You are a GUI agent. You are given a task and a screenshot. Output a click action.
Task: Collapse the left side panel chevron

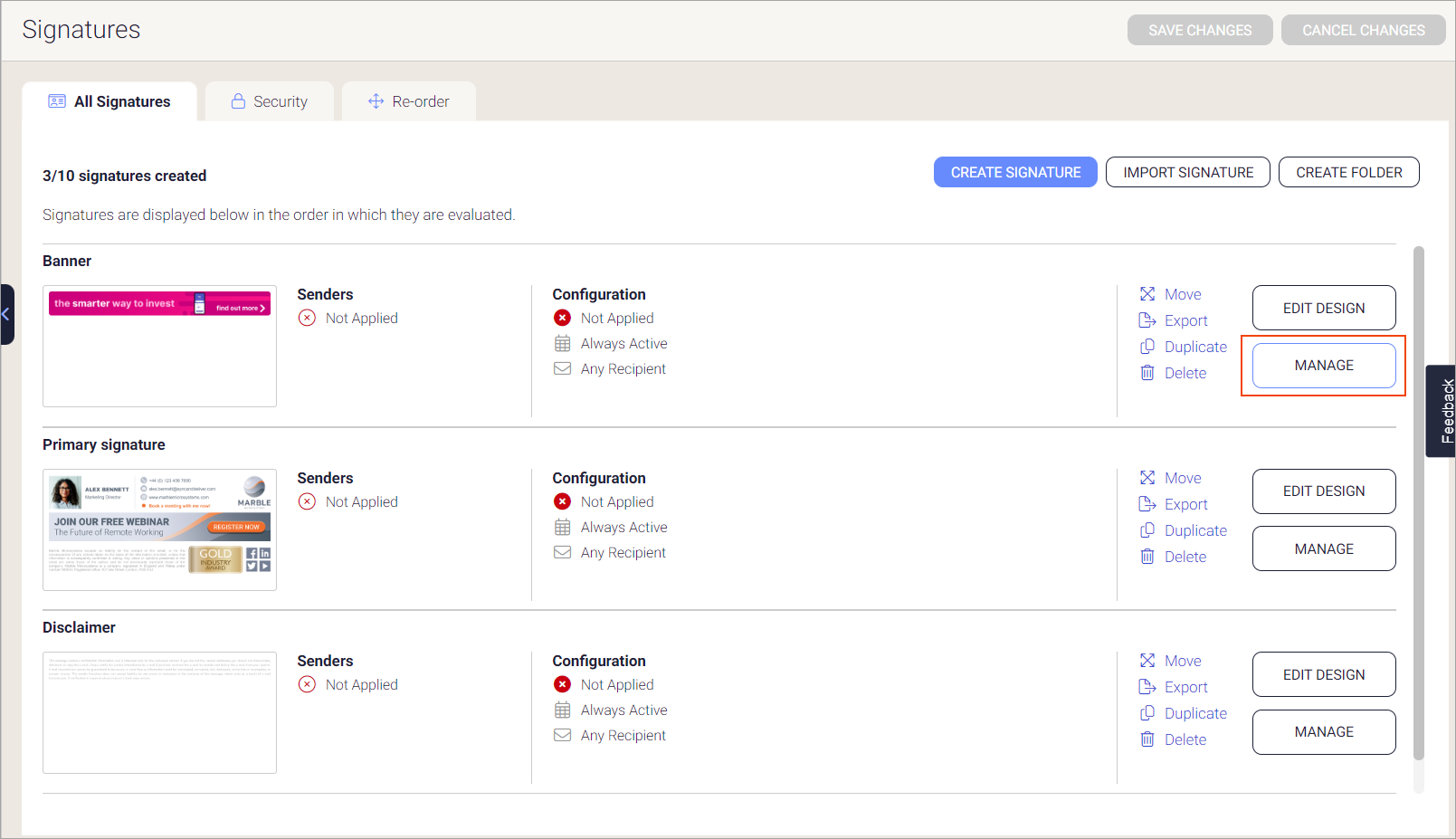(6, 314)
